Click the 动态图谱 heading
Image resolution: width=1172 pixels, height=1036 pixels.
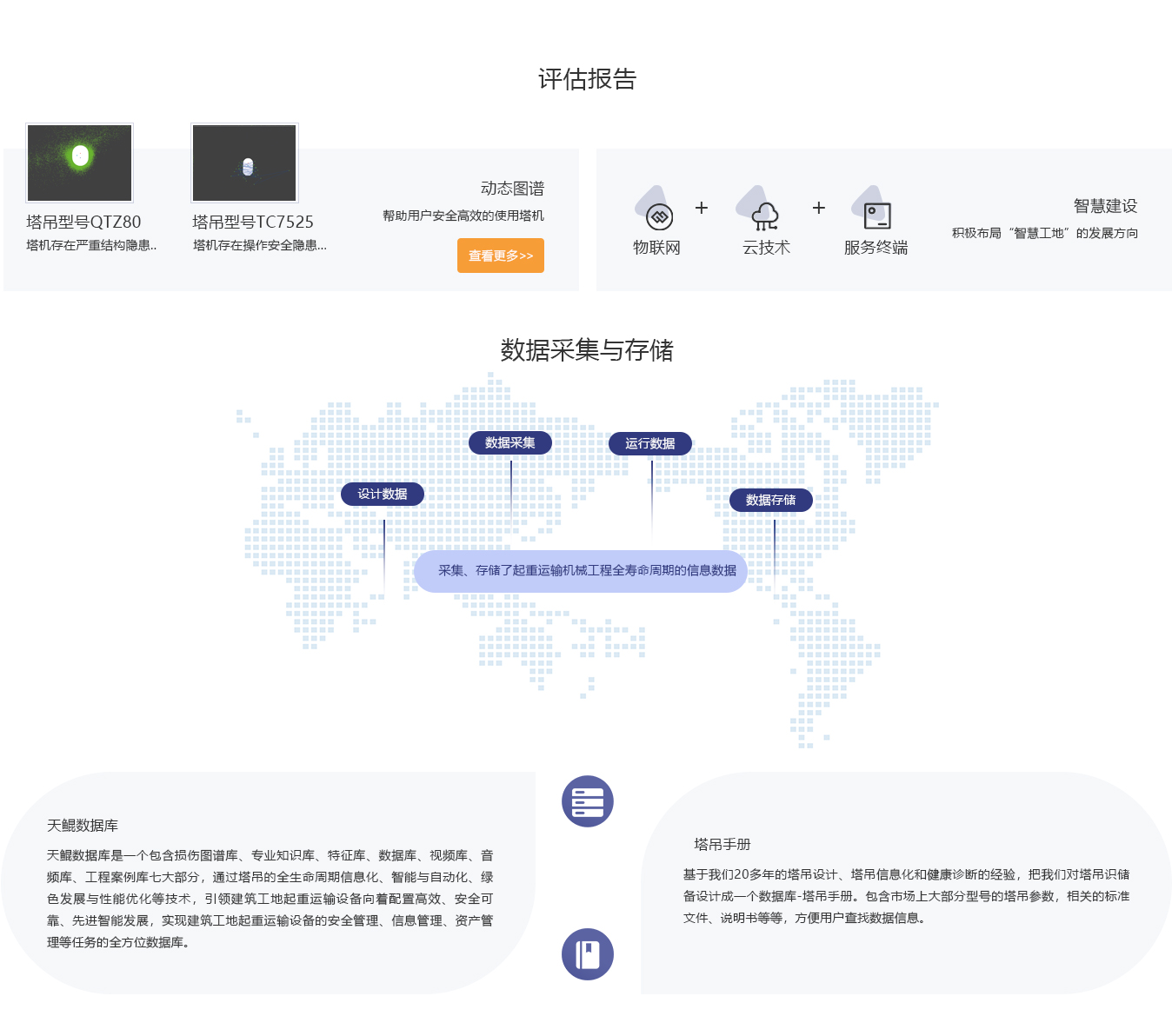click(x=512, y=189)
